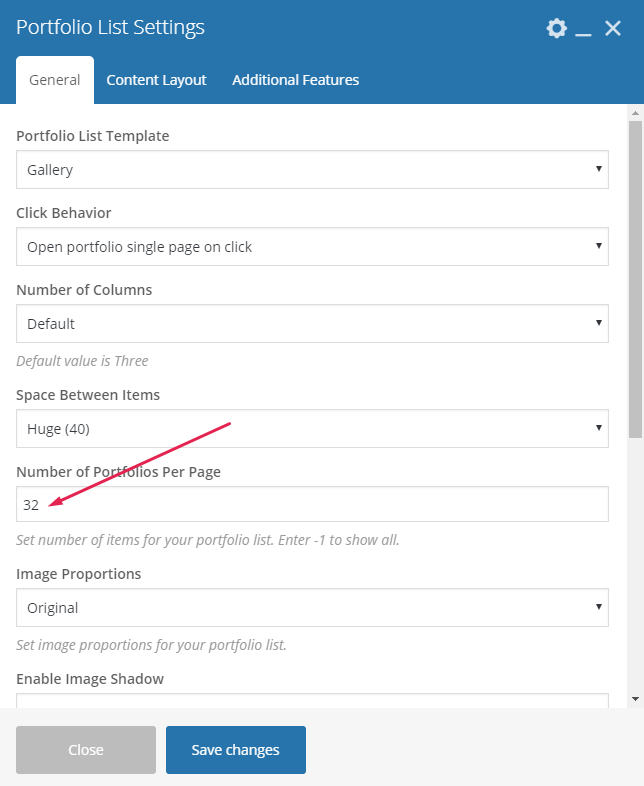Click the scrollbar up arrow
The image size is (644, 786).
(635, 113)
